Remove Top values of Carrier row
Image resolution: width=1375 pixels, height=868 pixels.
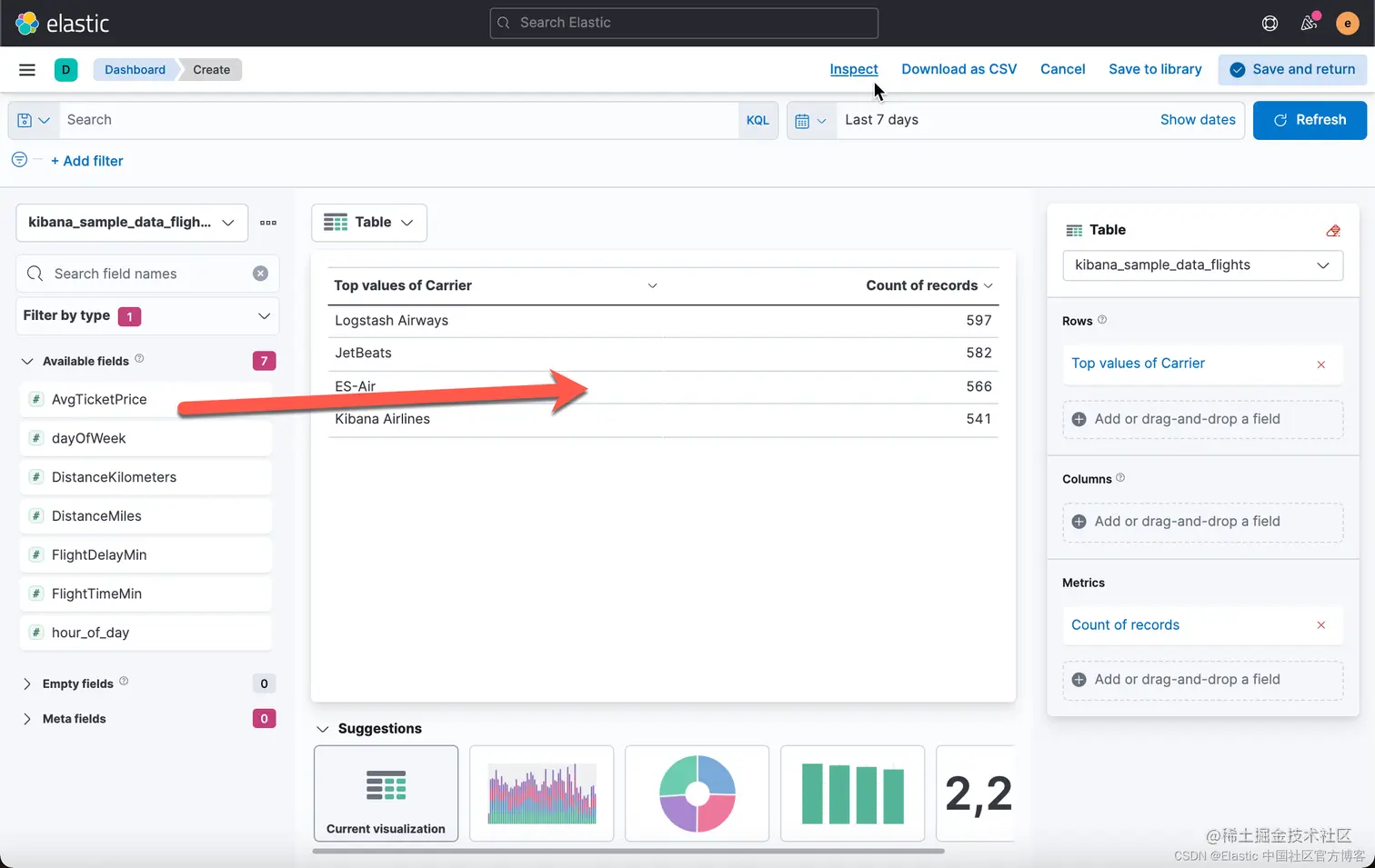tap(1321, 364)
